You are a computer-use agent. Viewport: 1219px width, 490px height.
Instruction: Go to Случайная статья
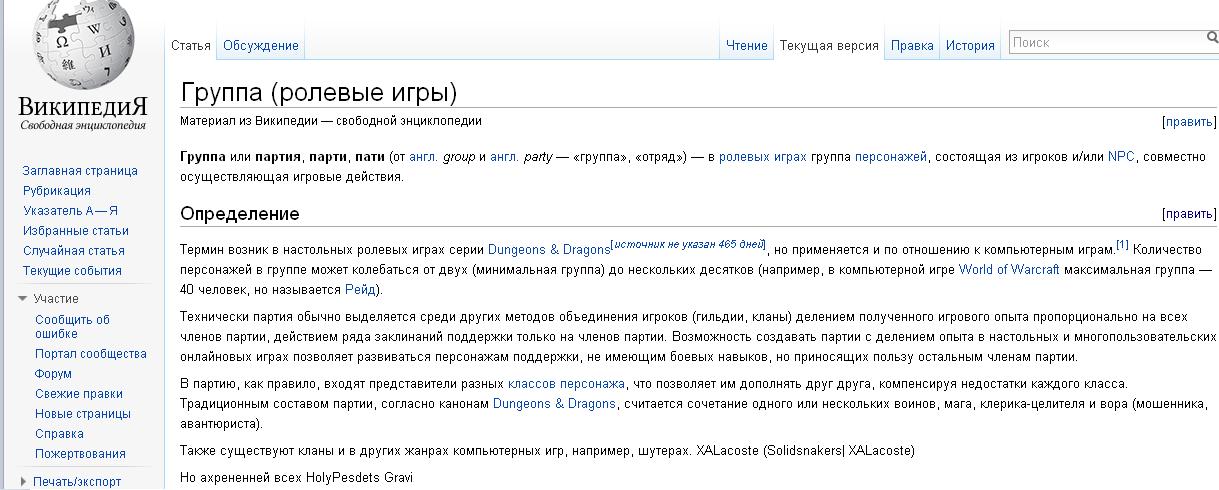(x=74, y=250)
